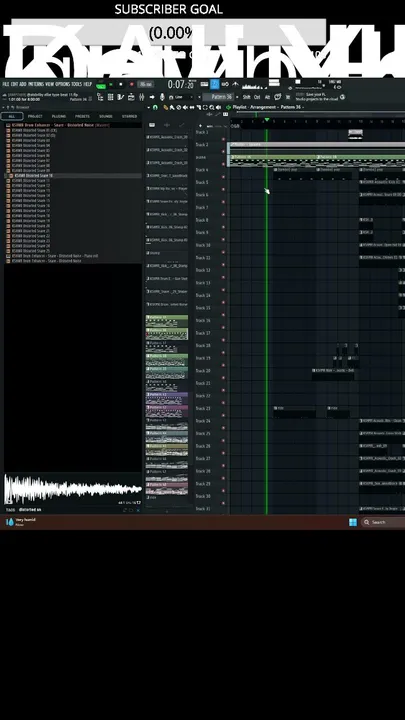Open the Windows Start button

tap(353, 522)
